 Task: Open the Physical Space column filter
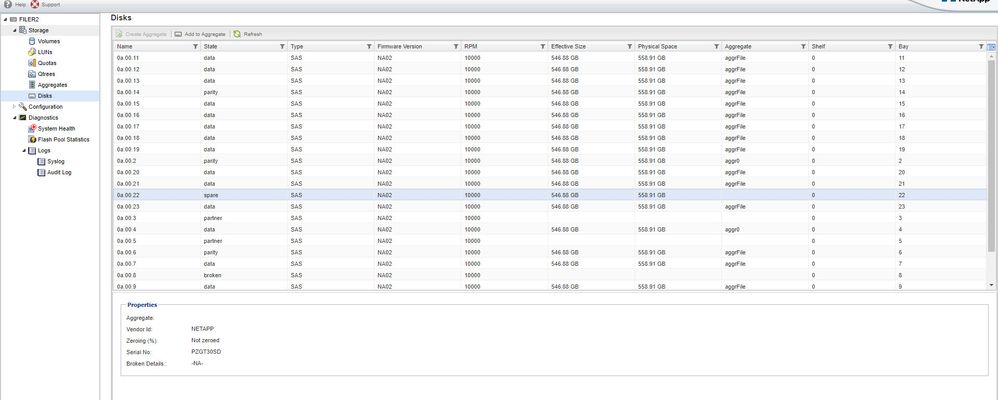click(716, 46)
